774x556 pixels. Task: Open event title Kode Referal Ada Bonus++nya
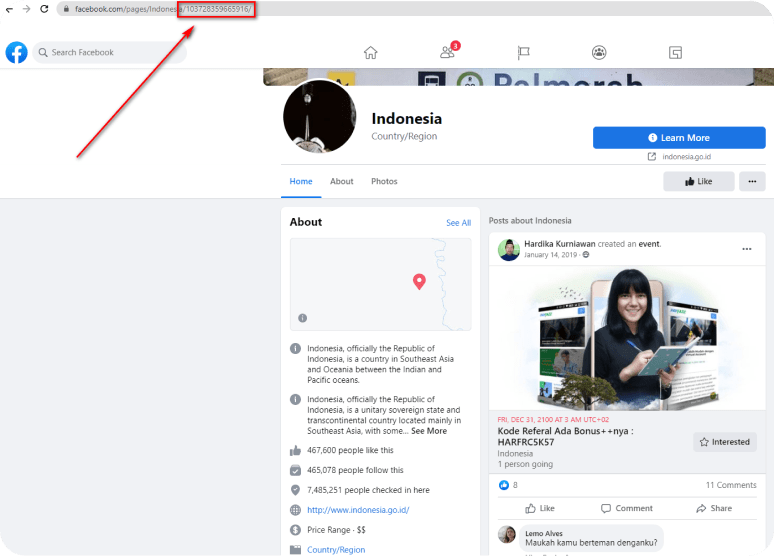(565, 437)
